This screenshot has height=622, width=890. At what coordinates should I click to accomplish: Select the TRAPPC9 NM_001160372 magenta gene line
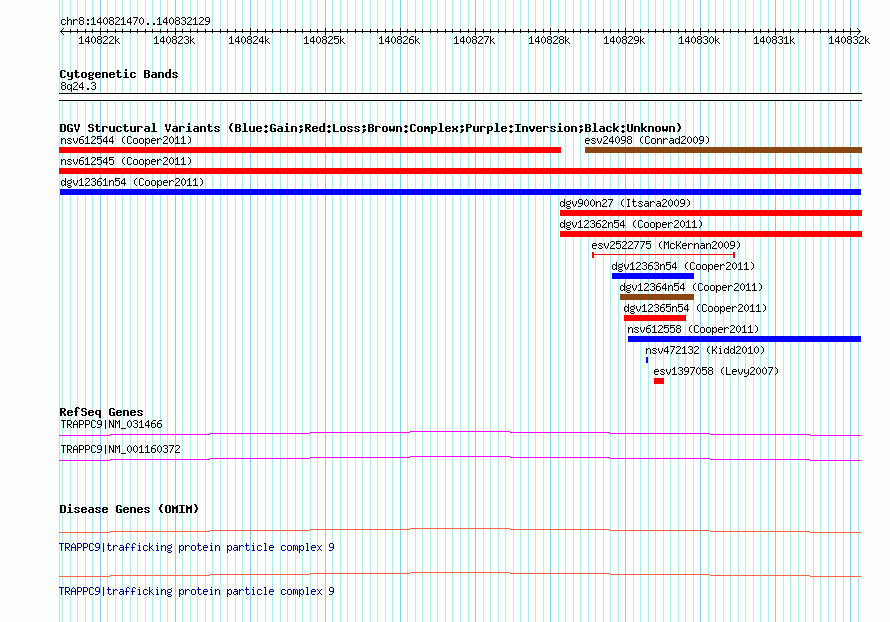coord(460,459)
